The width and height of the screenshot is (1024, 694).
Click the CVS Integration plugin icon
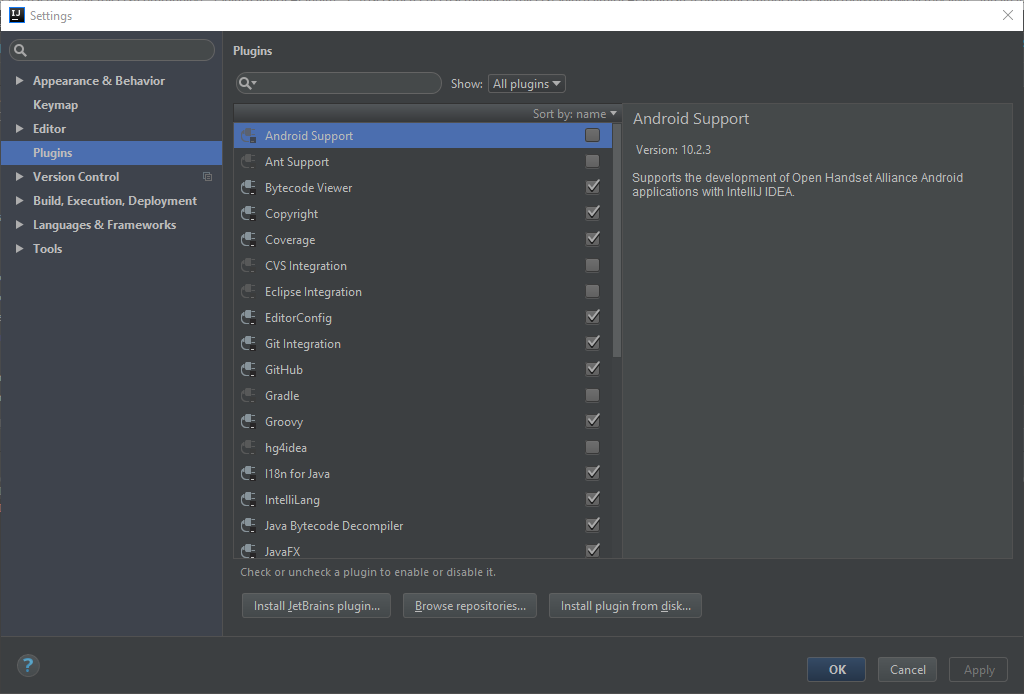[248, 266]
